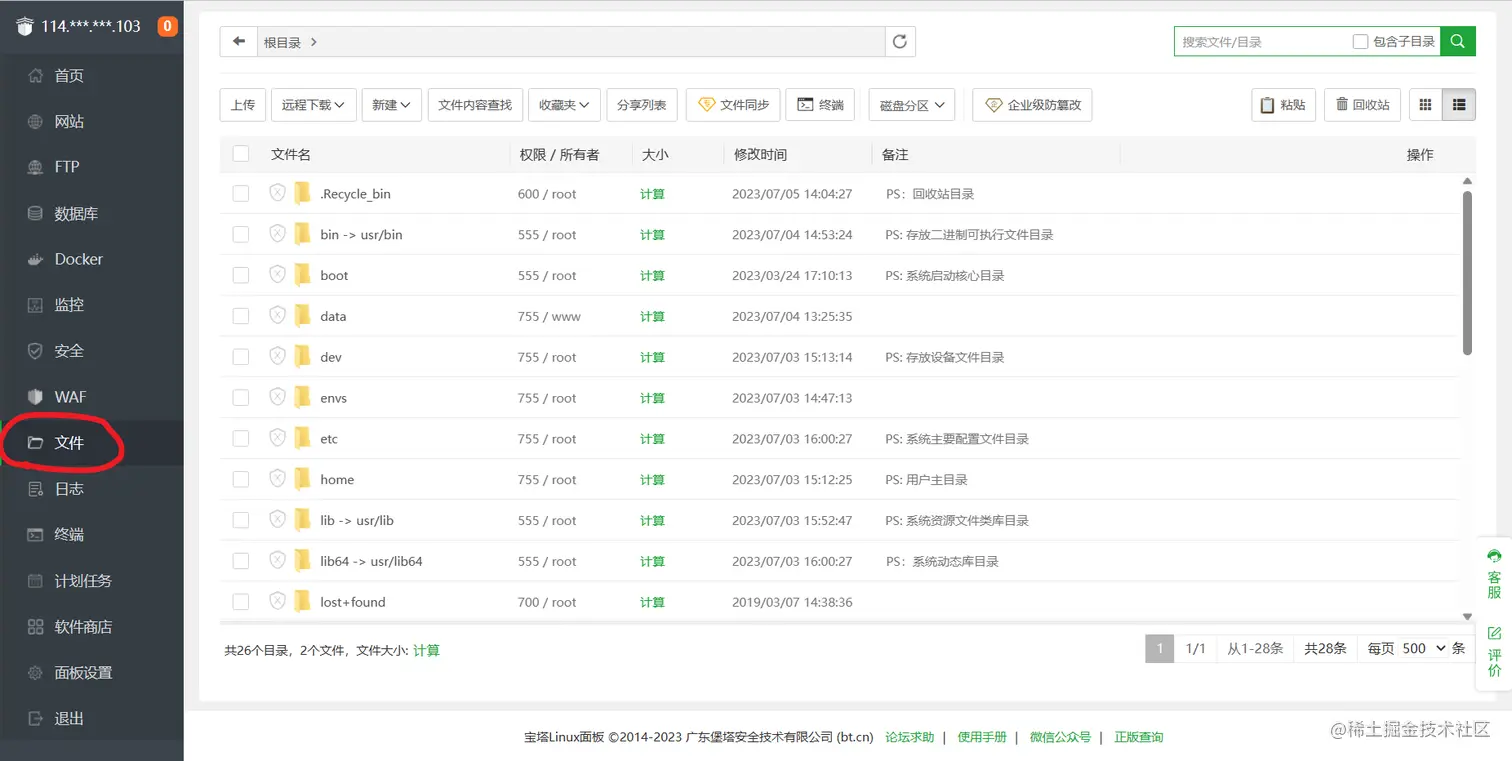This screenshot has width=1512, height=761.
Task: Open 企业级防篡改 tamper protection
Action: coord(1032,105)
